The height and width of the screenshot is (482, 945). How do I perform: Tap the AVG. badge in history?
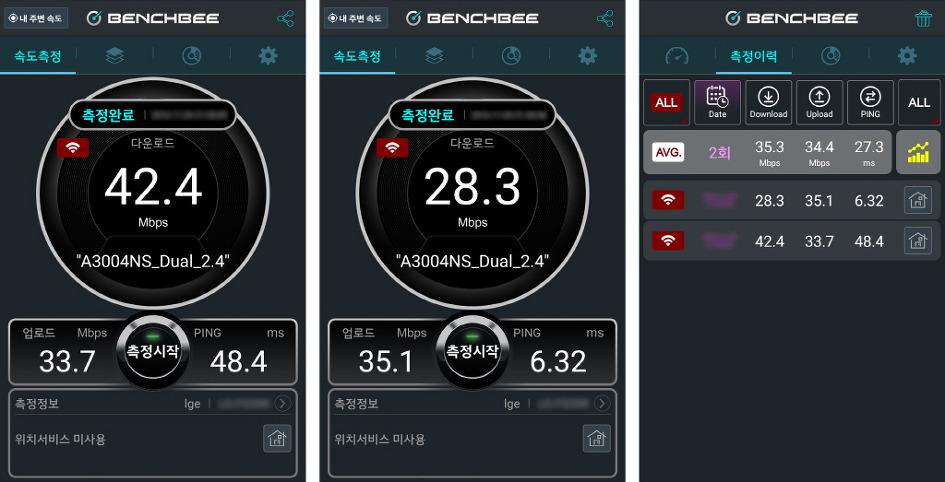668,152
